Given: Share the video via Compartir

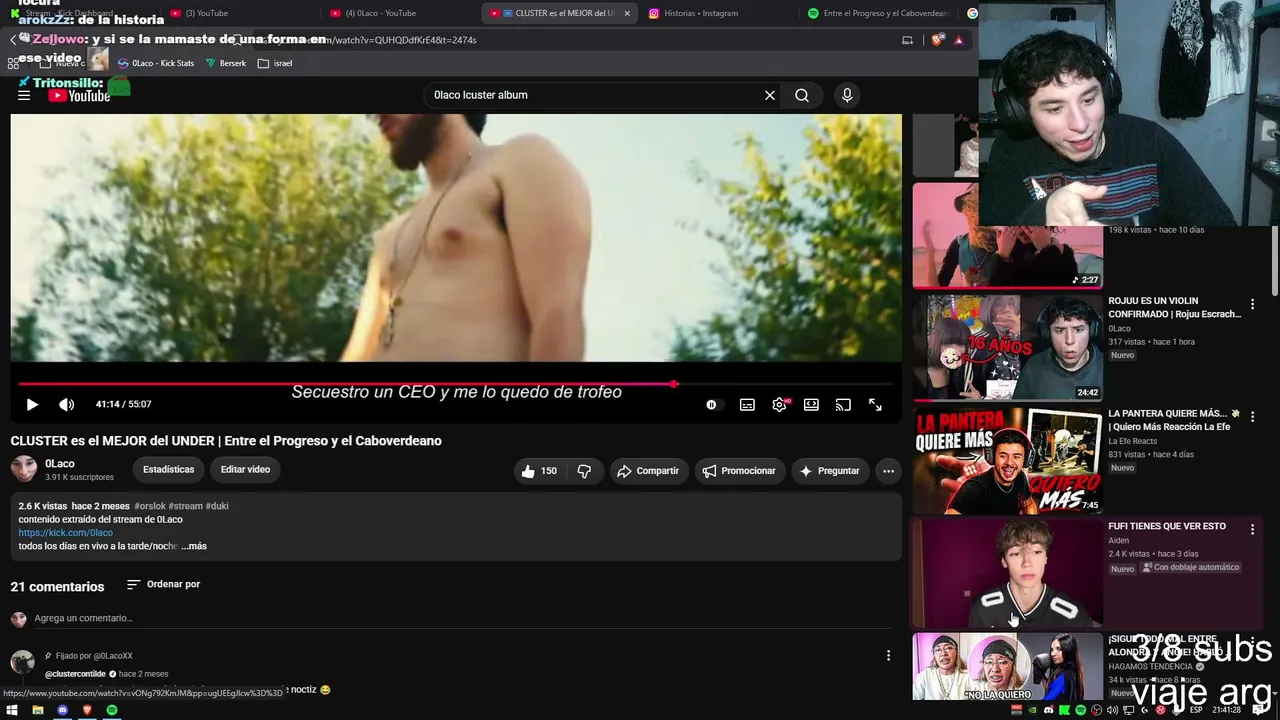Looking at the screenshot, I should click(648, 471).
